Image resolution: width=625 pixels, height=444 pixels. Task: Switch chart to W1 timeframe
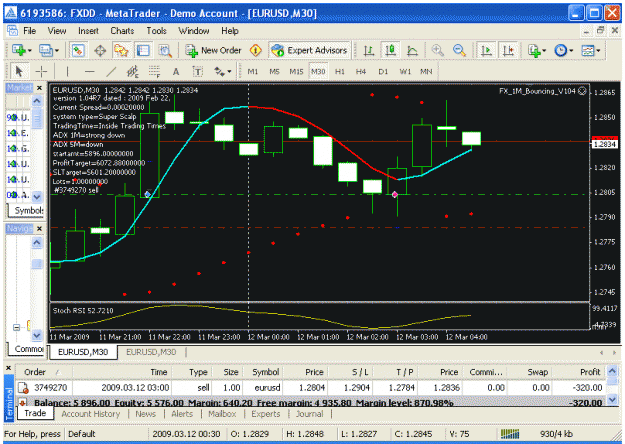pyautogui.click(x=405, y=72)
